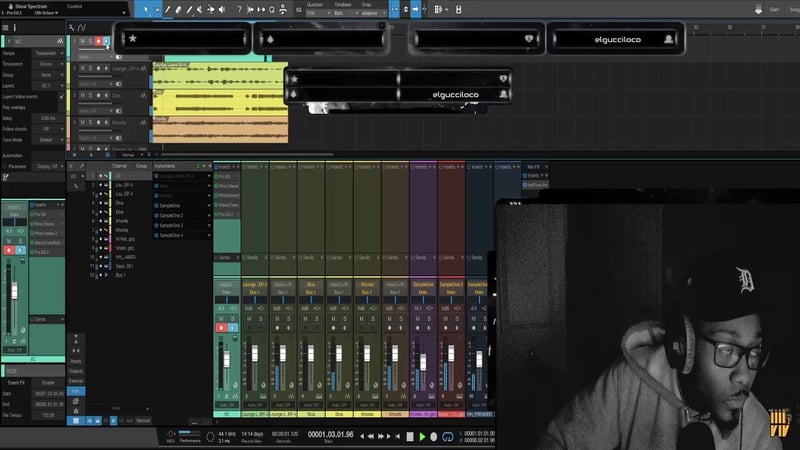Click the Record button in transport
Image resolution: width=800 pixels, height=450 pixels.
[434, 437]
